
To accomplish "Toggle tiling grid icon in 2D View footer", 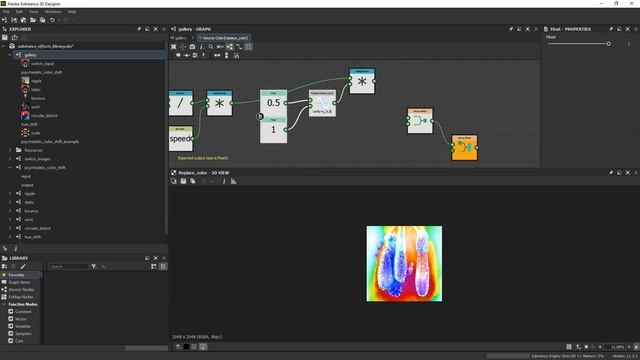I will pos(569,347).
